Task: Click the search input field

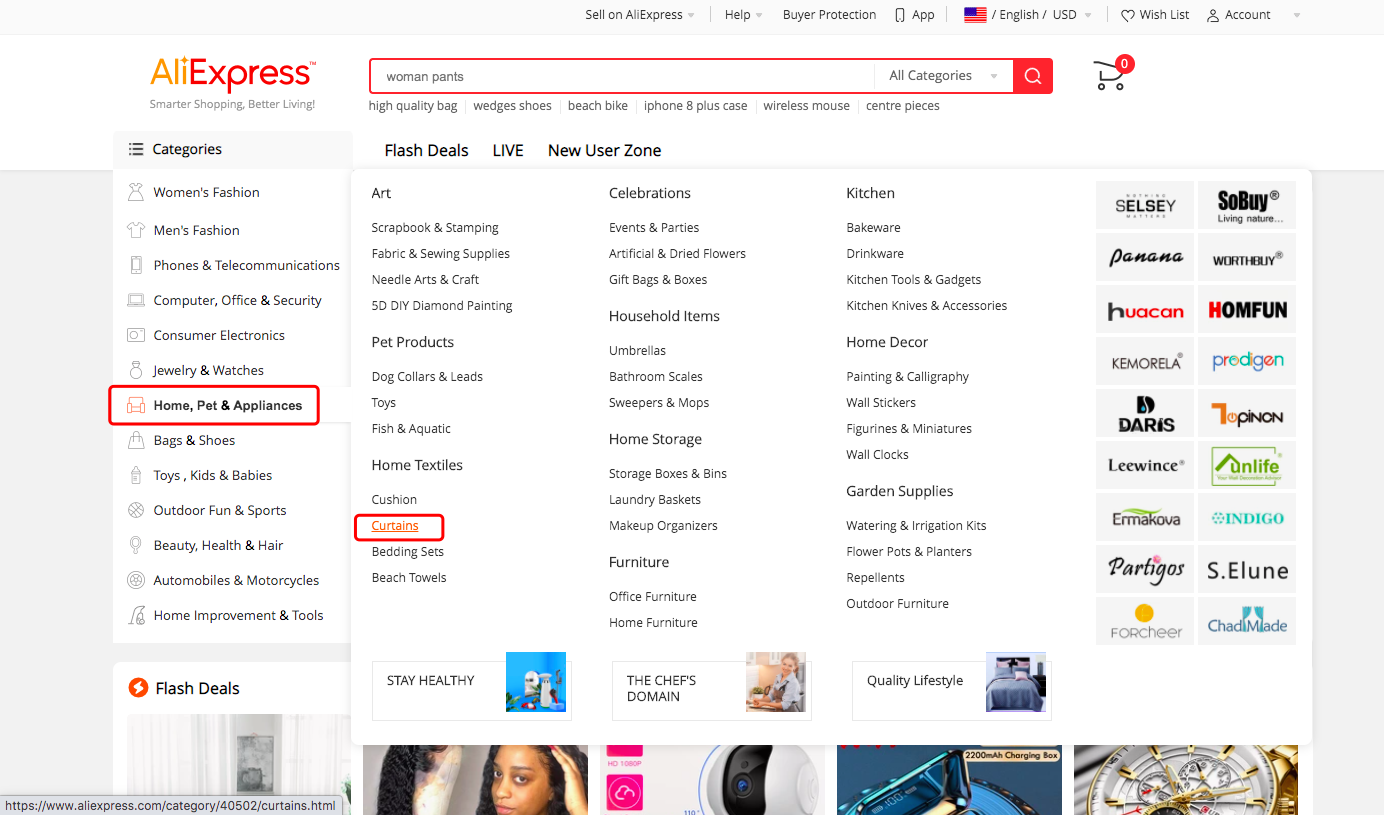Action: click(620, 75)
